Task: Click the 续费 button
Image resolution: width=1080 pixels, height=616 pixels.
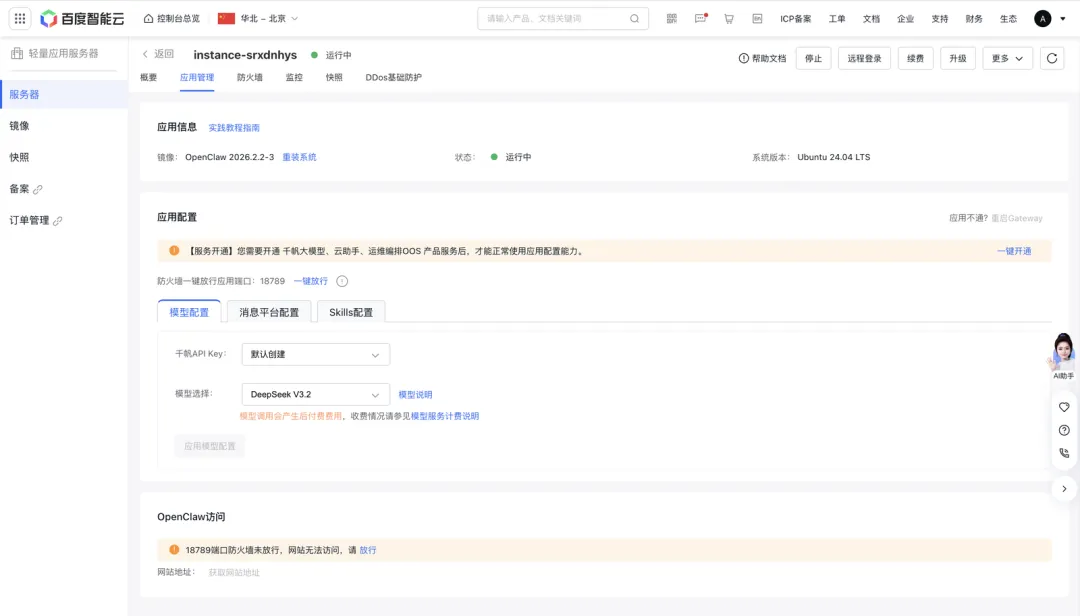Action: pos(915,59)
